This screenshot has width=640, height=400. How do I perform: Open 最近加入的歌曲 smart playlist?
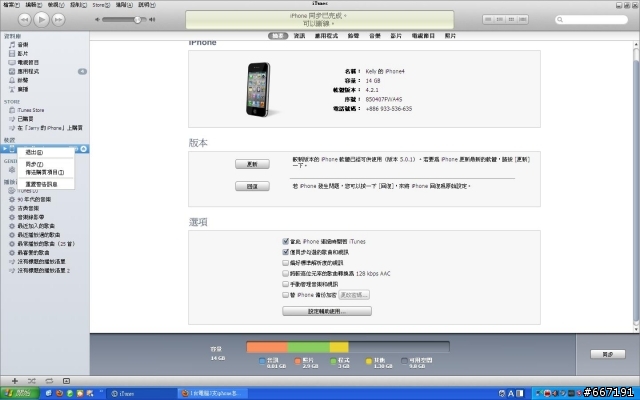click(36, 226)
